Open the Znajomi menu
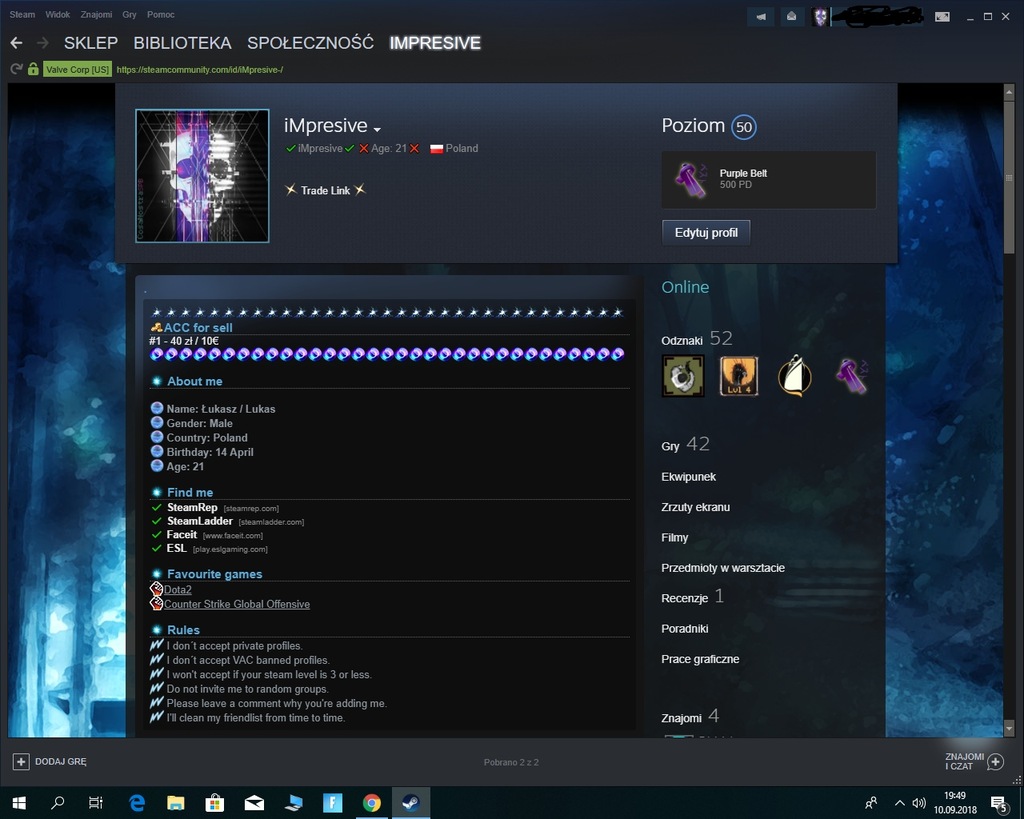 click(x=96, y=14)
